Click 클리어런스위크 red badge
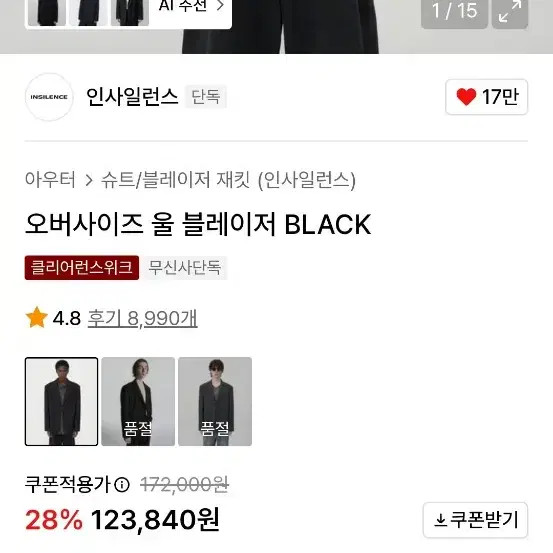 [82, 268]
